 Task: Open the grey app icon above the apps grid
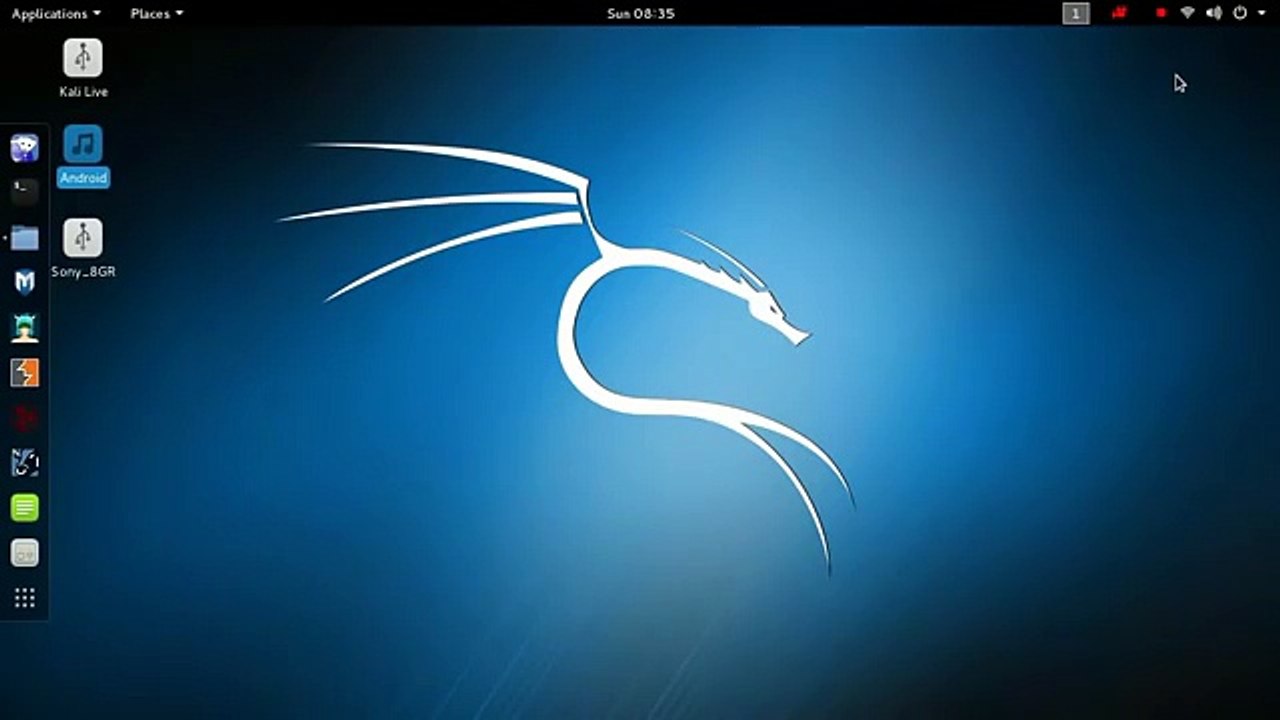coord(25,553)
